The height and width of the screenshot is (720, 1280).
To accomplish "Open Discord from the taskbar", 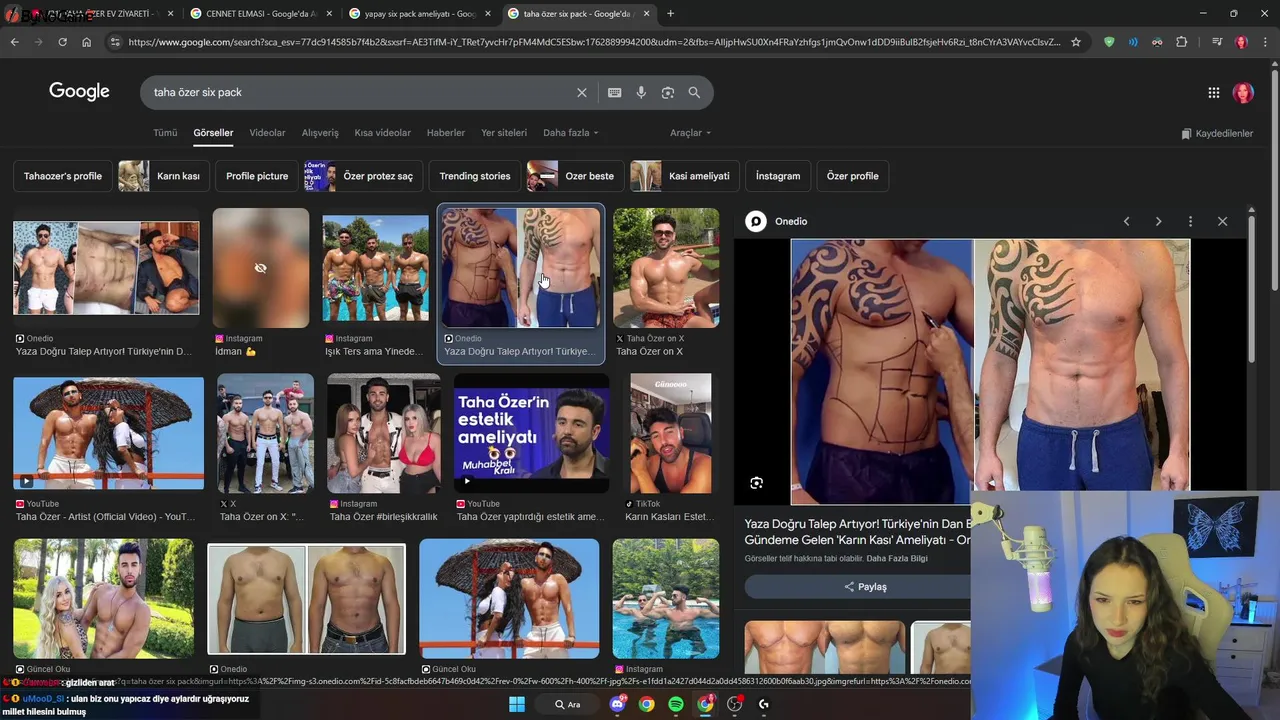I will click(617, 704).
